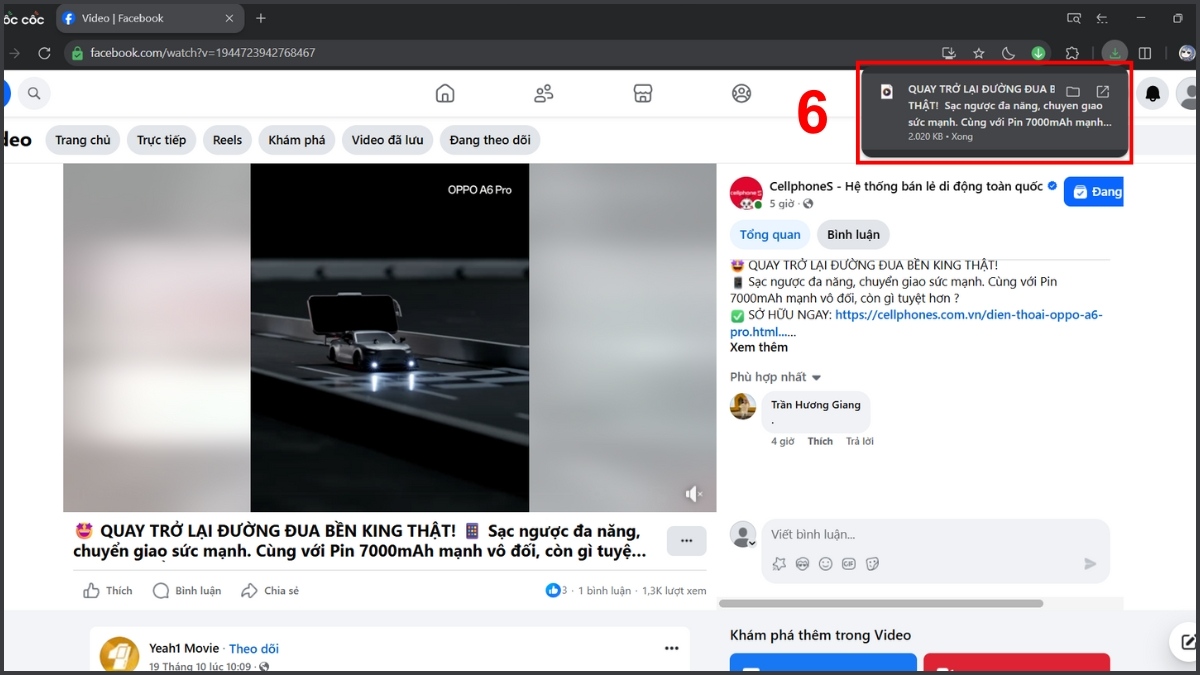Viewport: 1200px width, 675px height.
Task: Open the Facebook Home icon
Action: (x=445, y=92)
